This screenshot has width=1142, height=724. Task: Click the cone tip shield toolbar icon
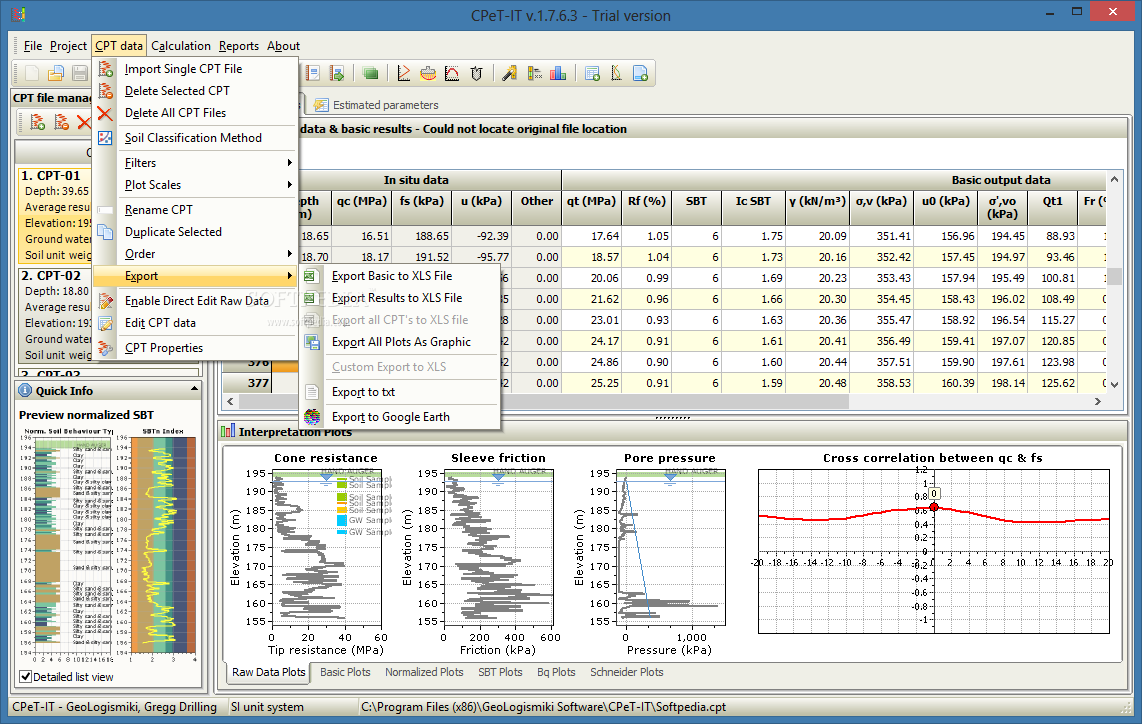coord(476,73)
